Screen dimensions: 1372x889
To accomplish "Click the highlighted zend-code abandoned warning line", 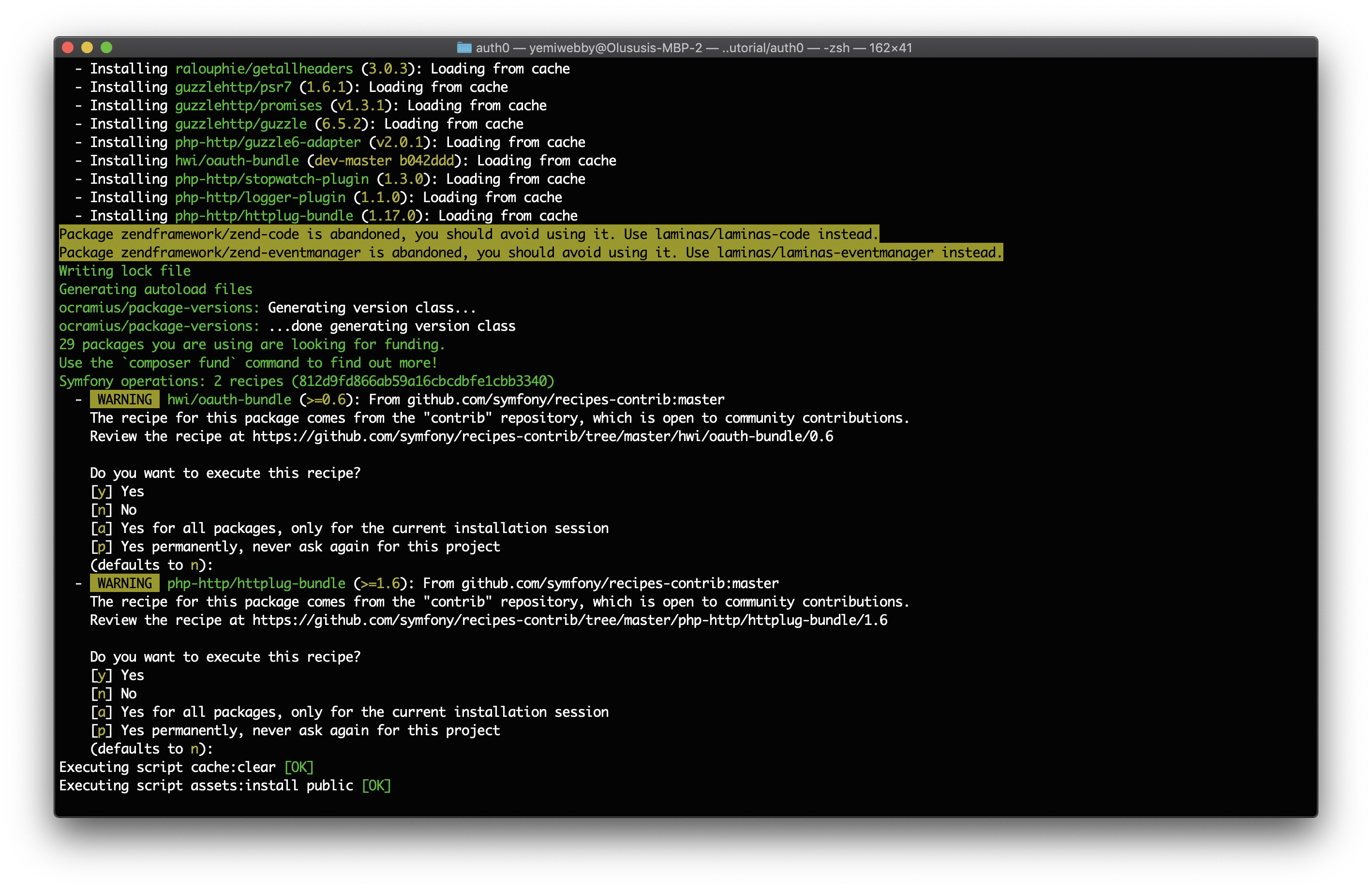I will (x=468, y=234).
